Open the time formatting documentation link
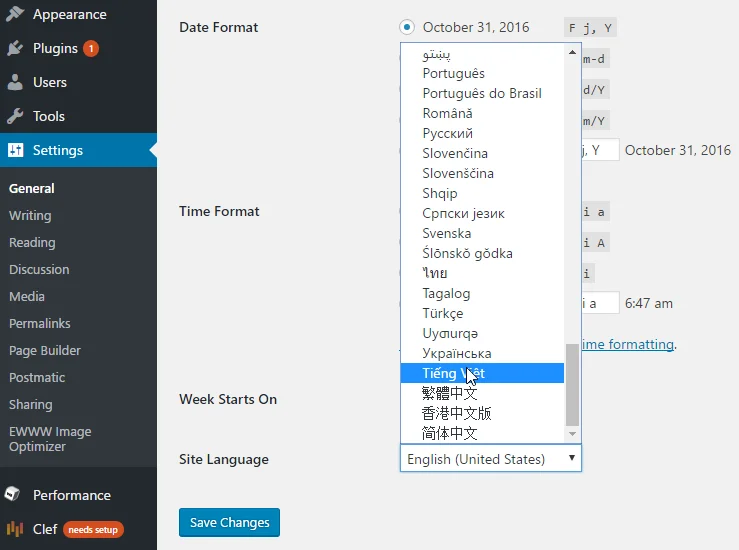This screenshot has width=739, height=550. [x=627, y=344]
